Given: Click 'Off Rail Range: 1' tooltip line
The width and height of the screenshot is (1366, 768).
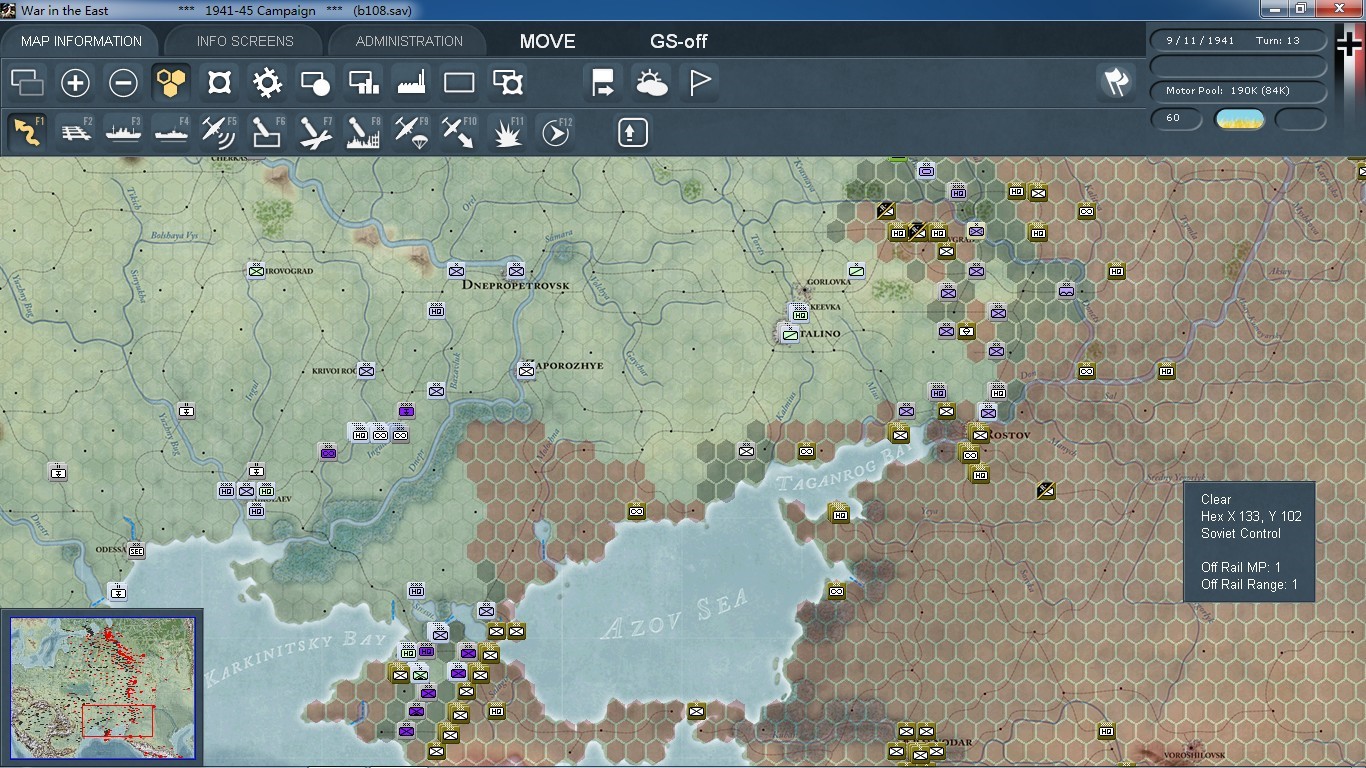Looking at the screenshot, I should pyautogui.click(x=1249, y=584).
